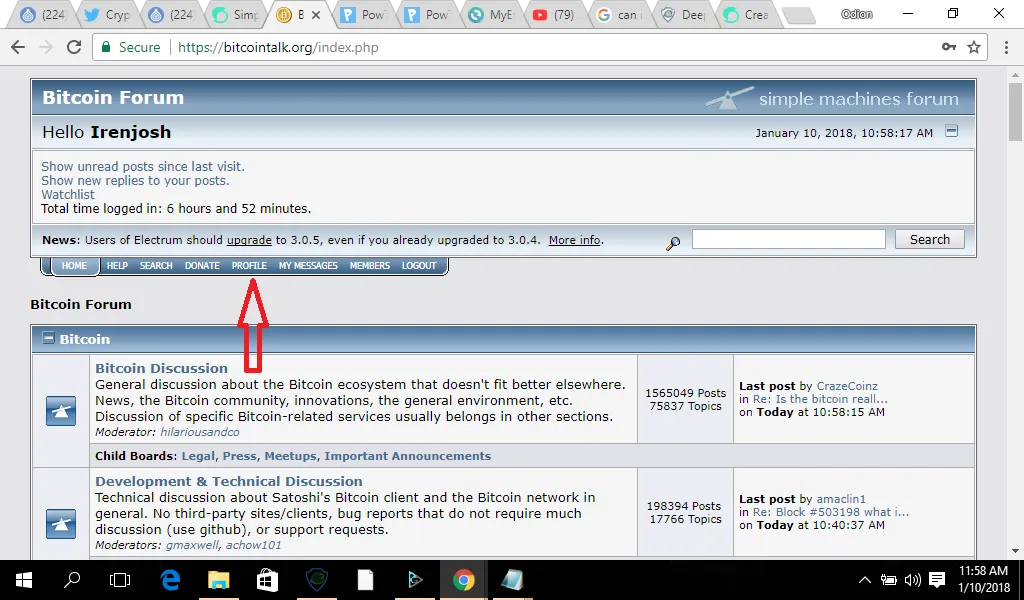Click the Bitcoin Discussion board status icon
This screenshot has width=1024, height=600.
pyautogui.click(x=61, y=411)
